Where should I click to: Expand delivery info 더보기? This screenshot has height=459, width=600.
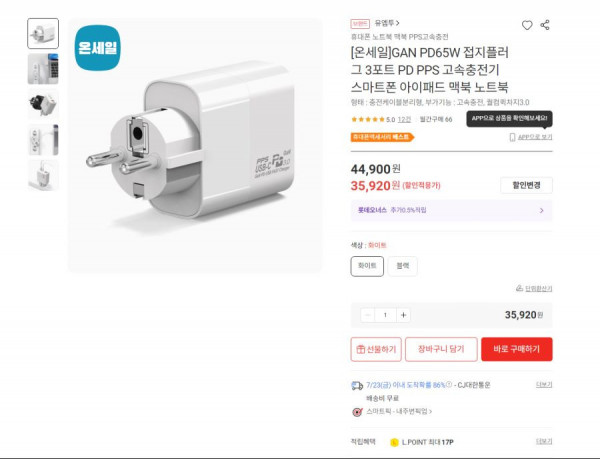pyautogui.click(x=544, y=385)
